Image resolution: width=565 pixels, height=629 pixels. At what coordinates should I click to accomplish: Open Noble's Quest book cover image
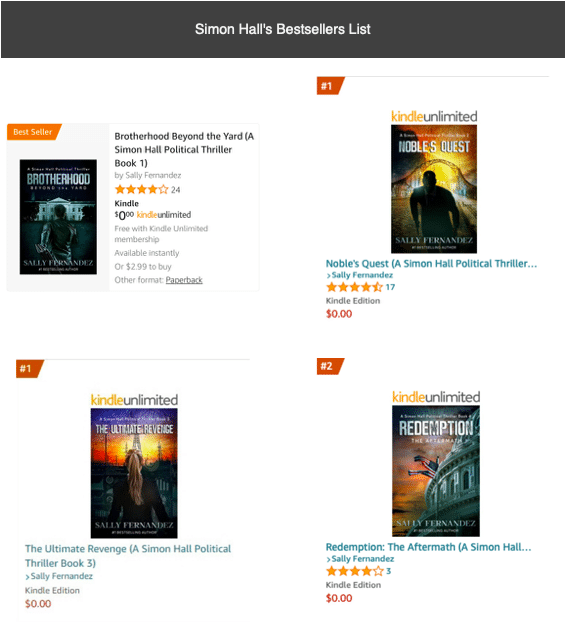(x=434, y=189)
